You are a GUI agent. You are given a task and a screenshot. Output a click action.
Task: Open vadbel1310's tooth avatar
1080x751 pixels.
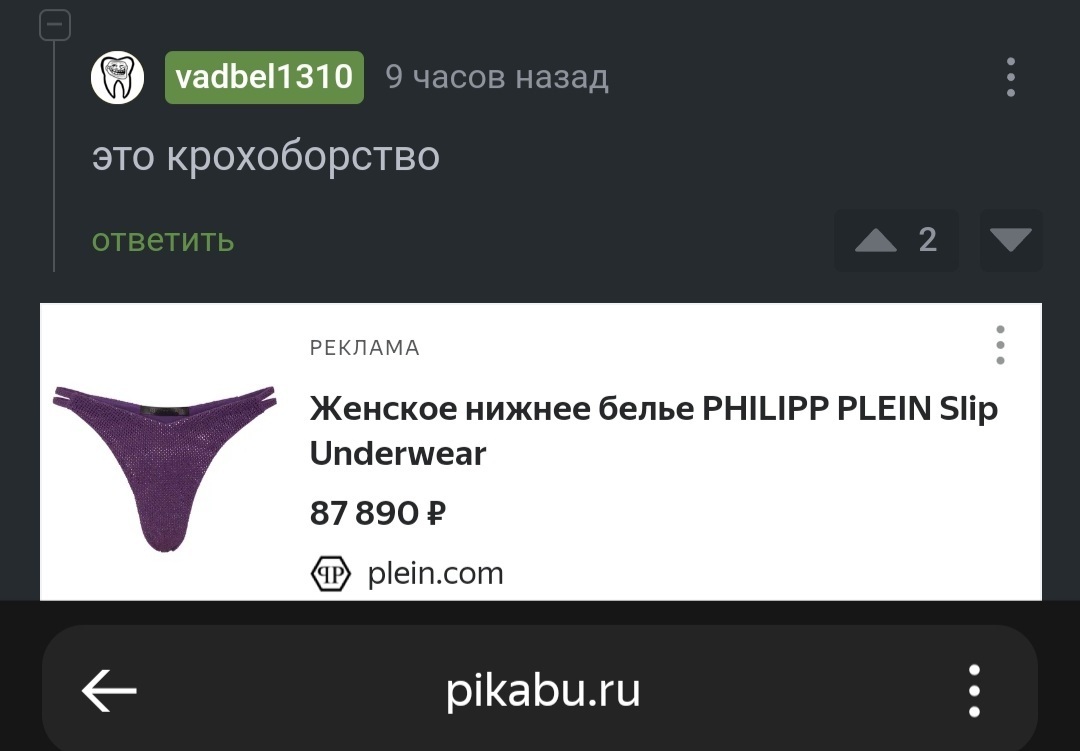[x=117, y=77]
